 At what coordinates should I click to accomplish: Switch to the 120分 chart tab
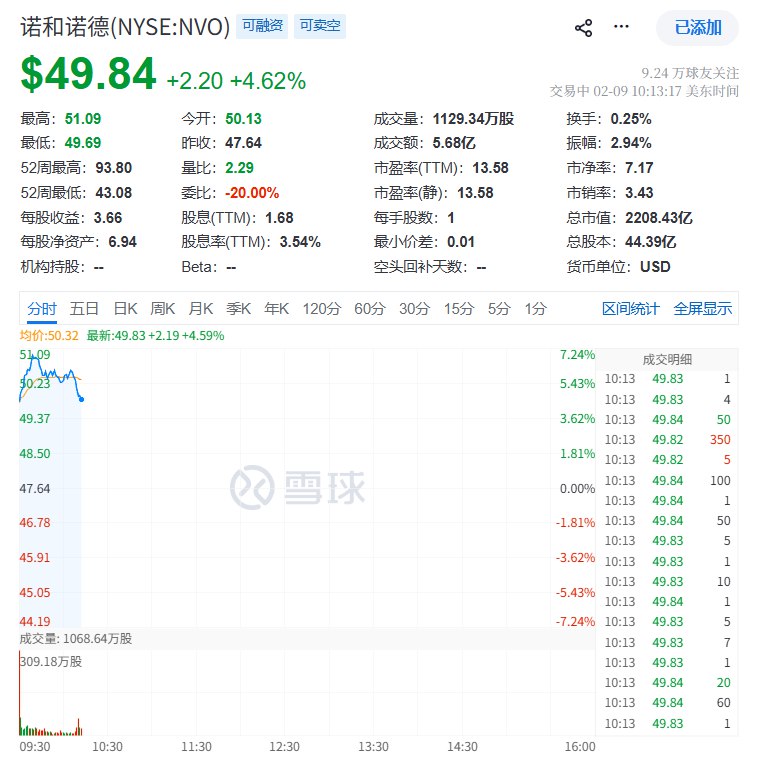(322, 309)
